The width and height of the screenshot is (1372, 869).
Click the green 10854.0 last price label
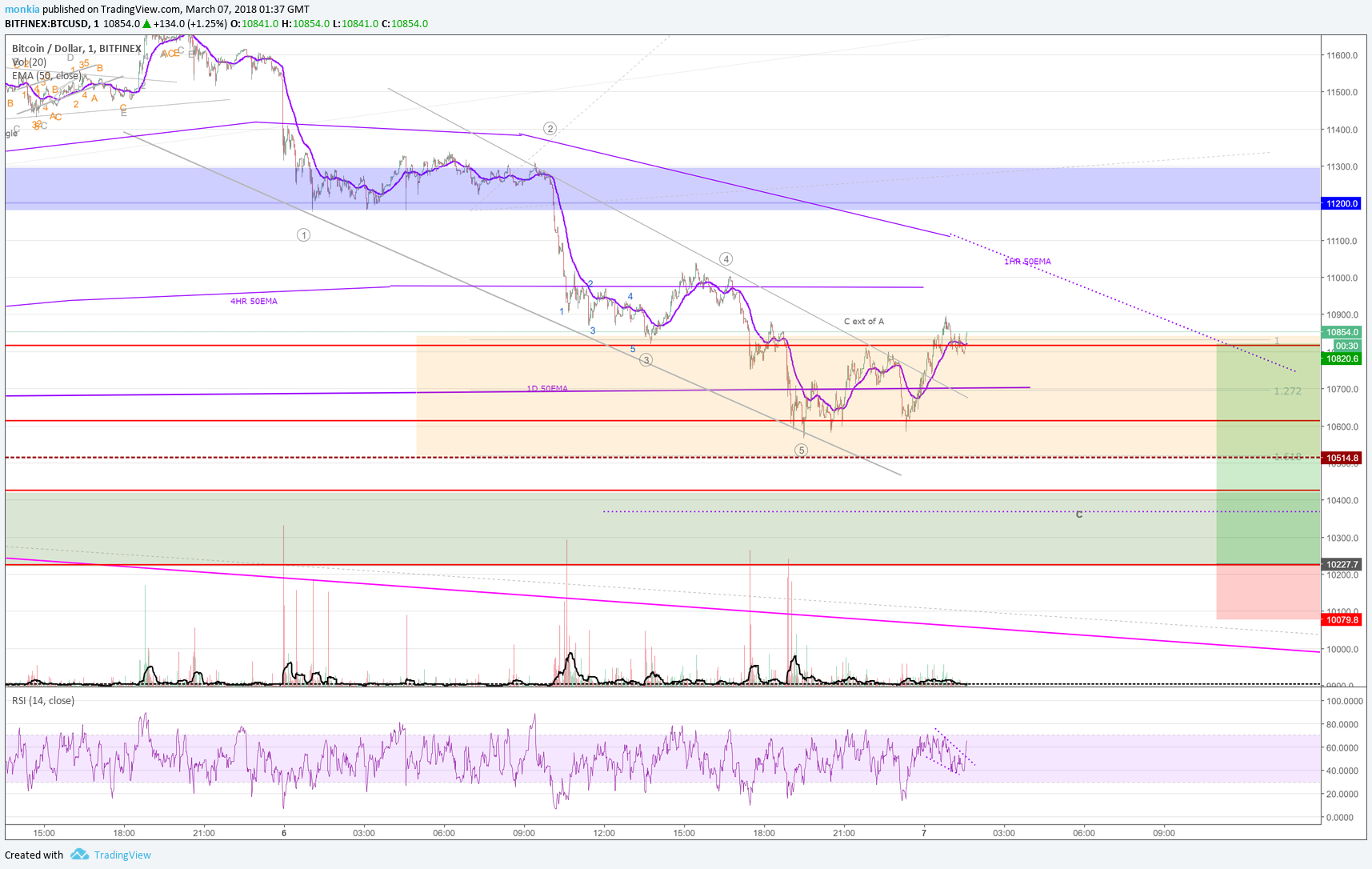[x=1342, y=332]
